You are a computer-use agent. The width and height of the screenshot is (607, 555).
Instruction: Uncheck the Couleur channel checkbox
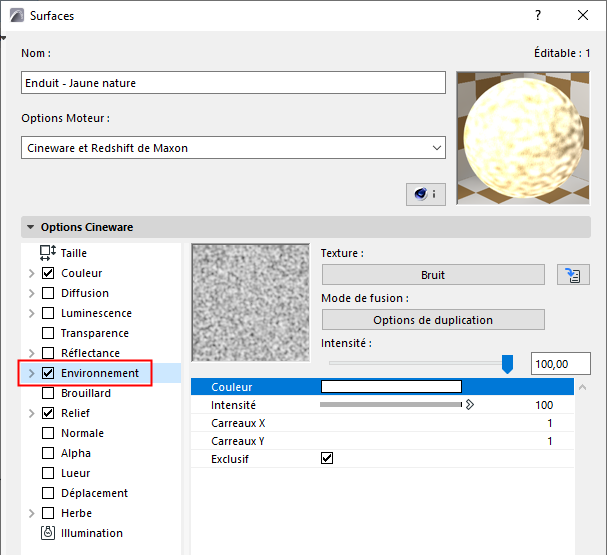pos(48,273)
